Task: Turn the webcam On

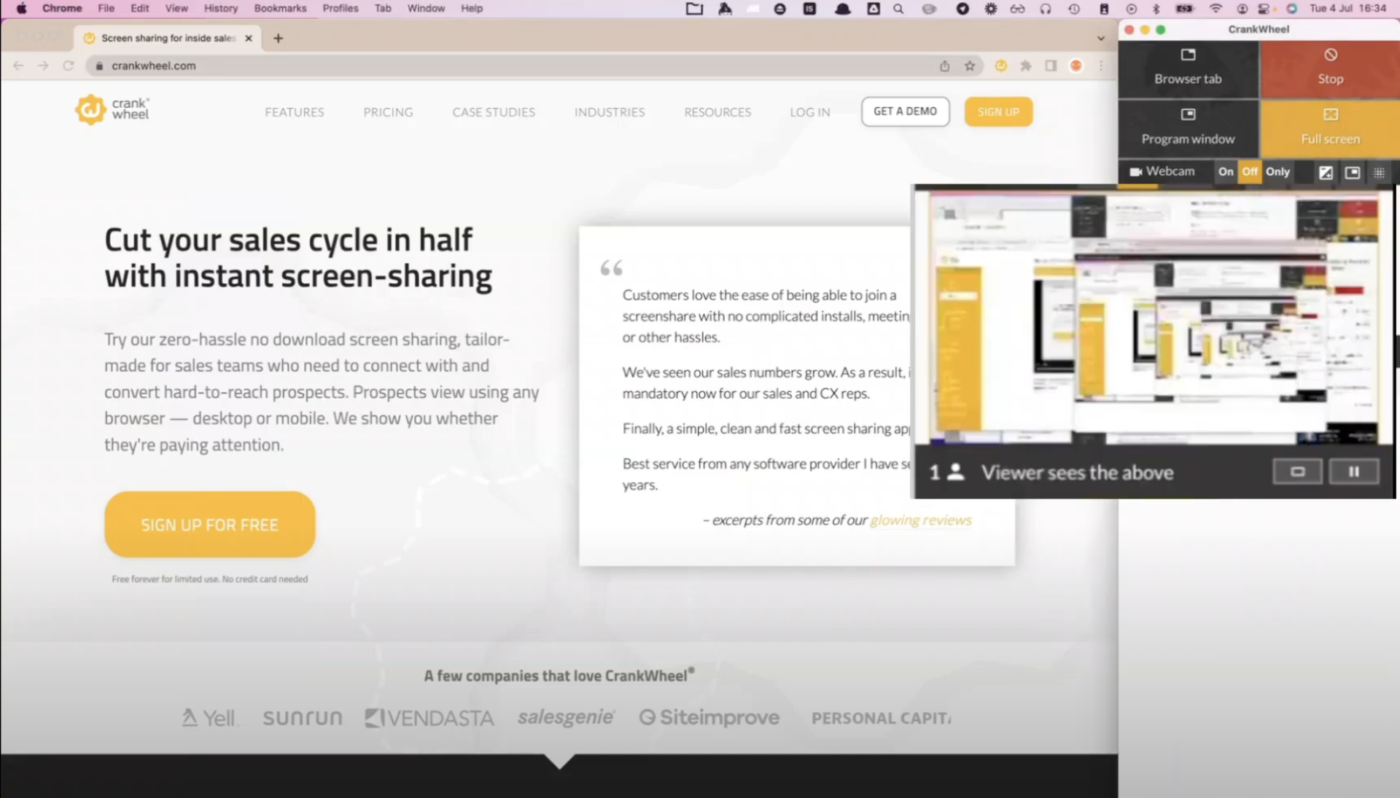Action: click(1226, 172)
